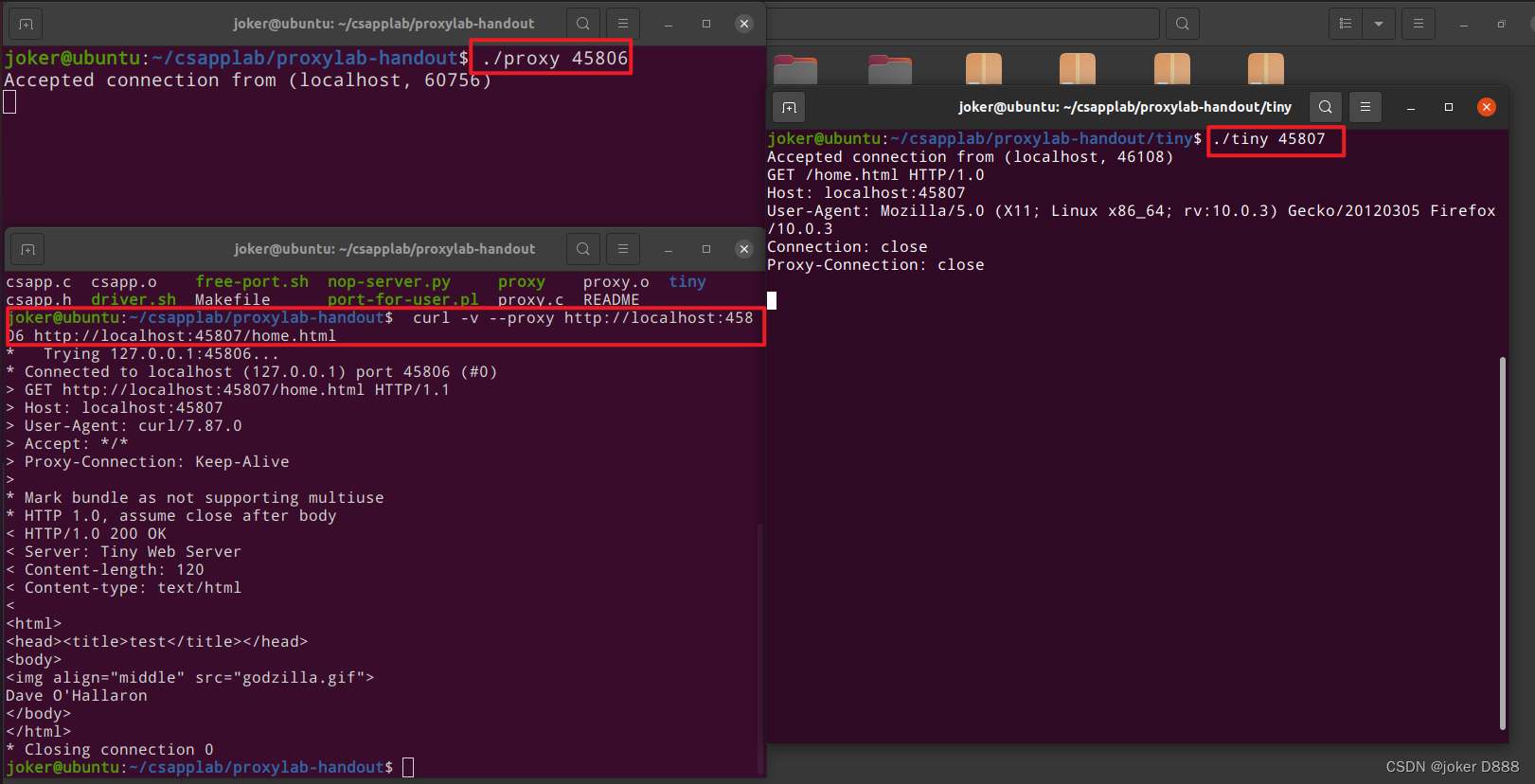Viewport: 1535px width, 784px height.
Task: Click 'Proxy-Connection: close' line in tiny terminal
Action: [876, 265]
